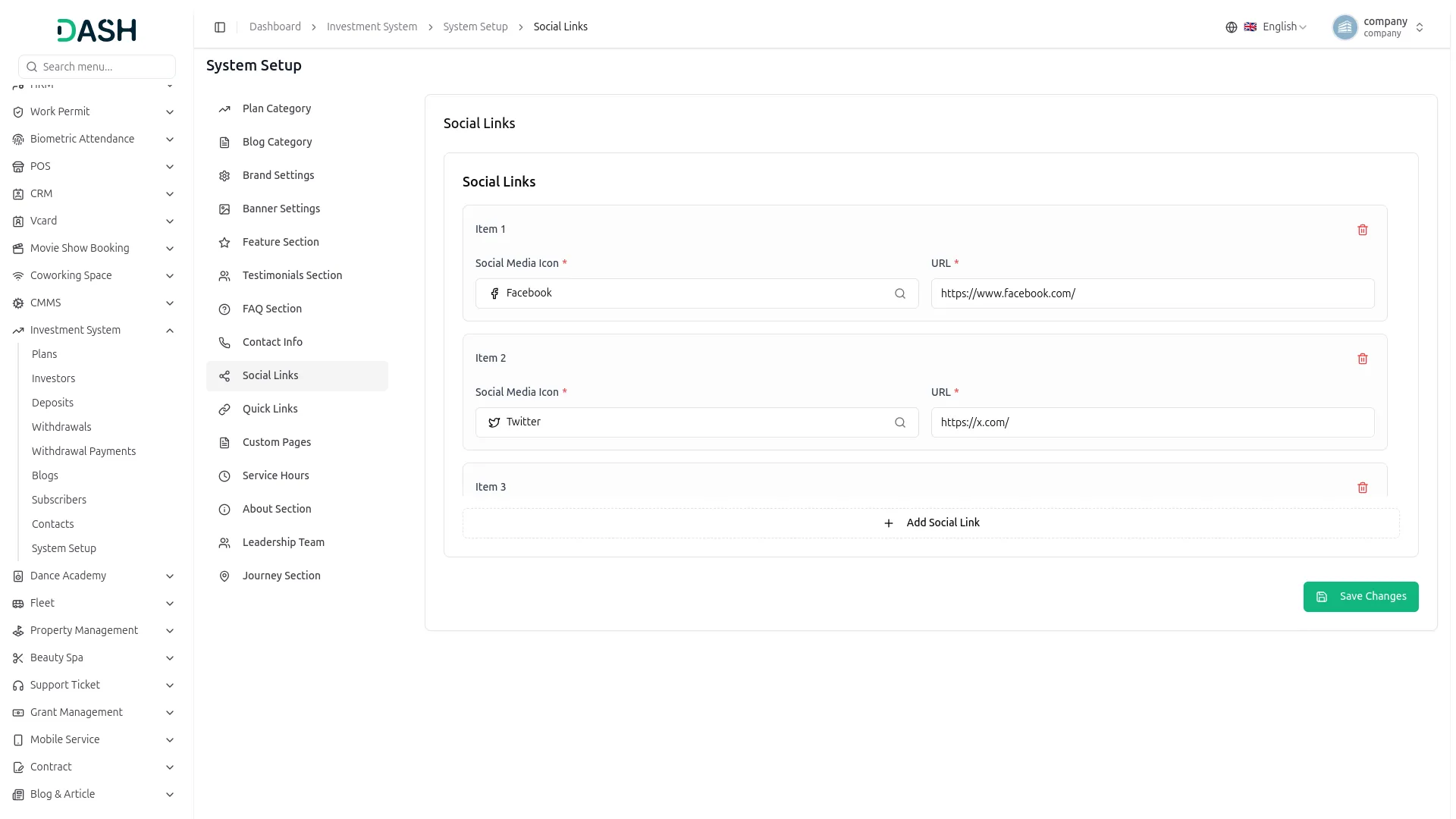Click the Contact Info phone icon
Image resolution: width=1456 pixels, height=819 pixels.
[x=224, y=343]
